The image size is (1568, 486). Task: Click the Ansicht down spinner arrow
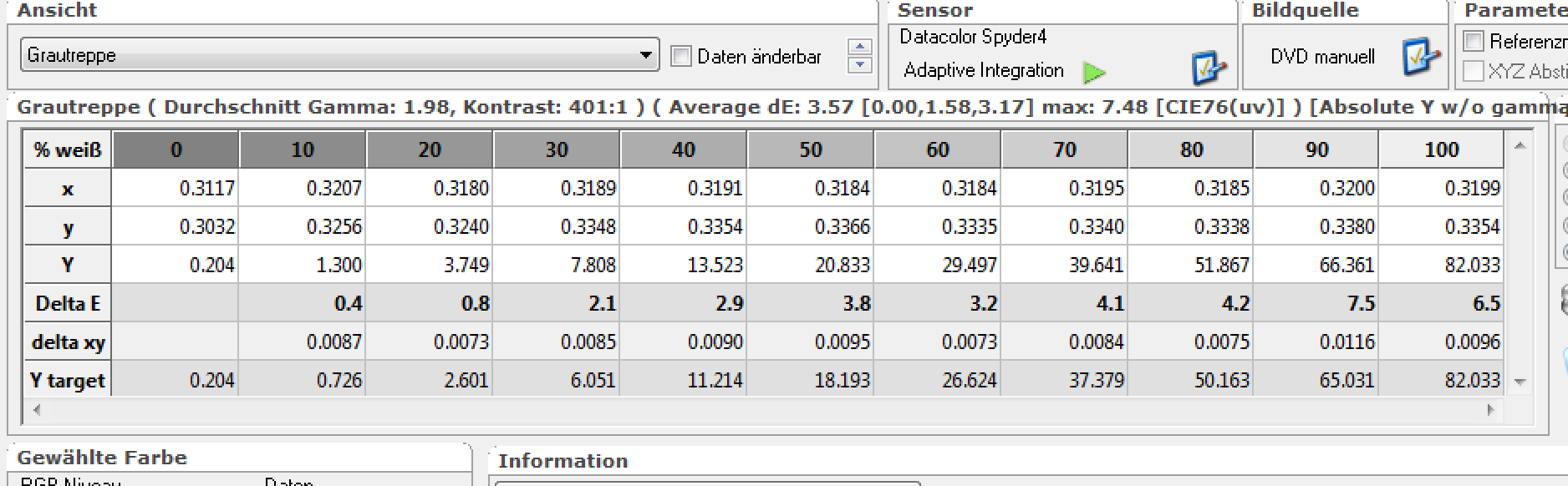point(860,65)
